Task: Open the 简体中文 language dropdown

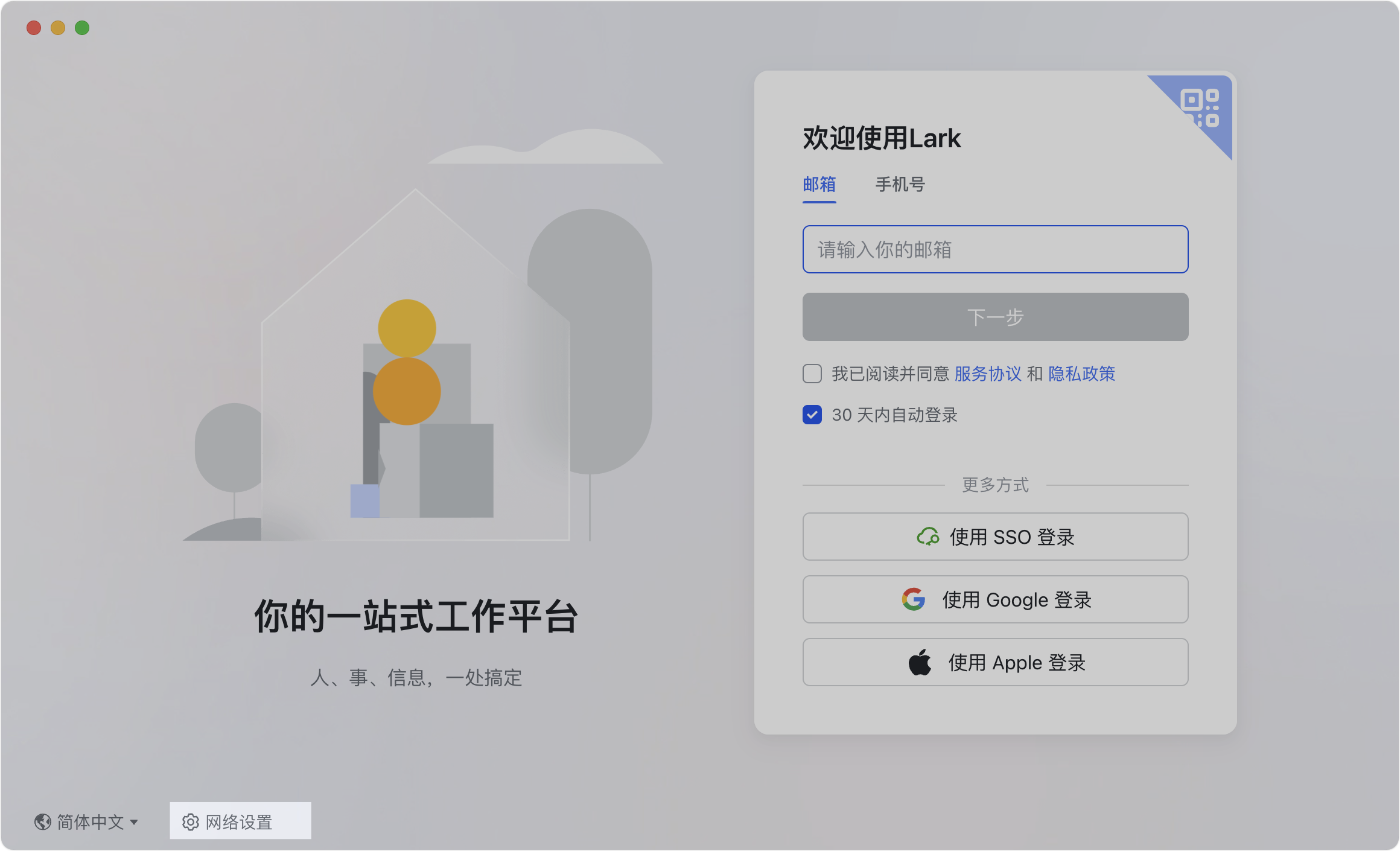Action: pos(86,821)
